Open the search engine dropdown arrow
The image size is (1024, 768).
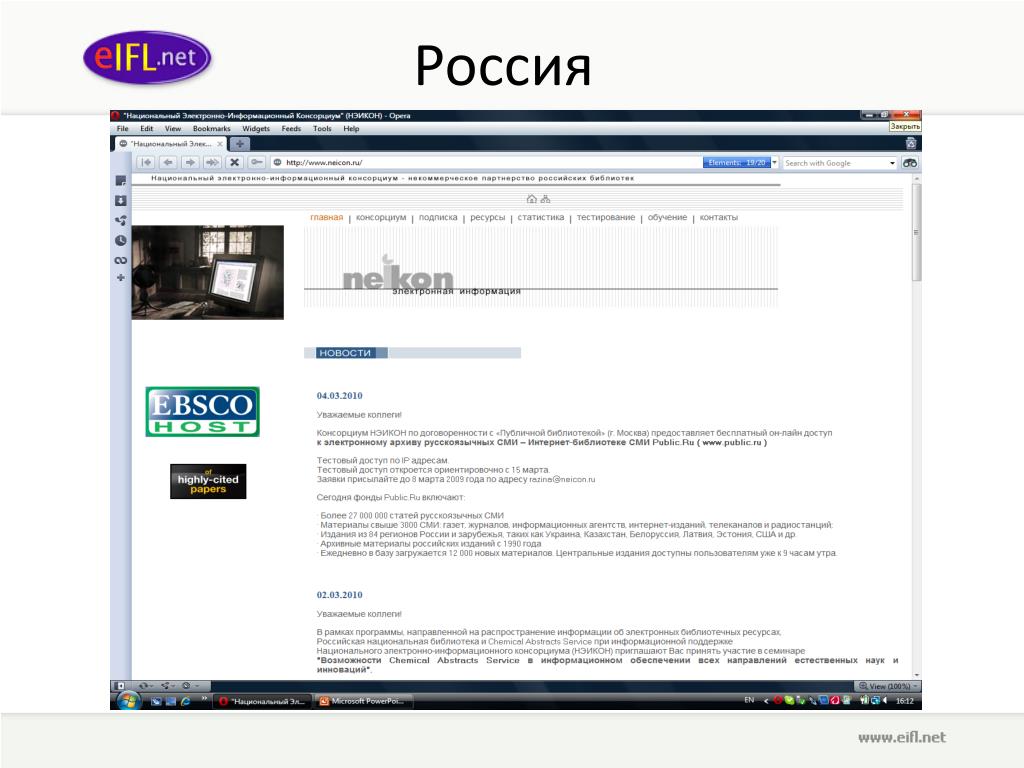[893, 163]
